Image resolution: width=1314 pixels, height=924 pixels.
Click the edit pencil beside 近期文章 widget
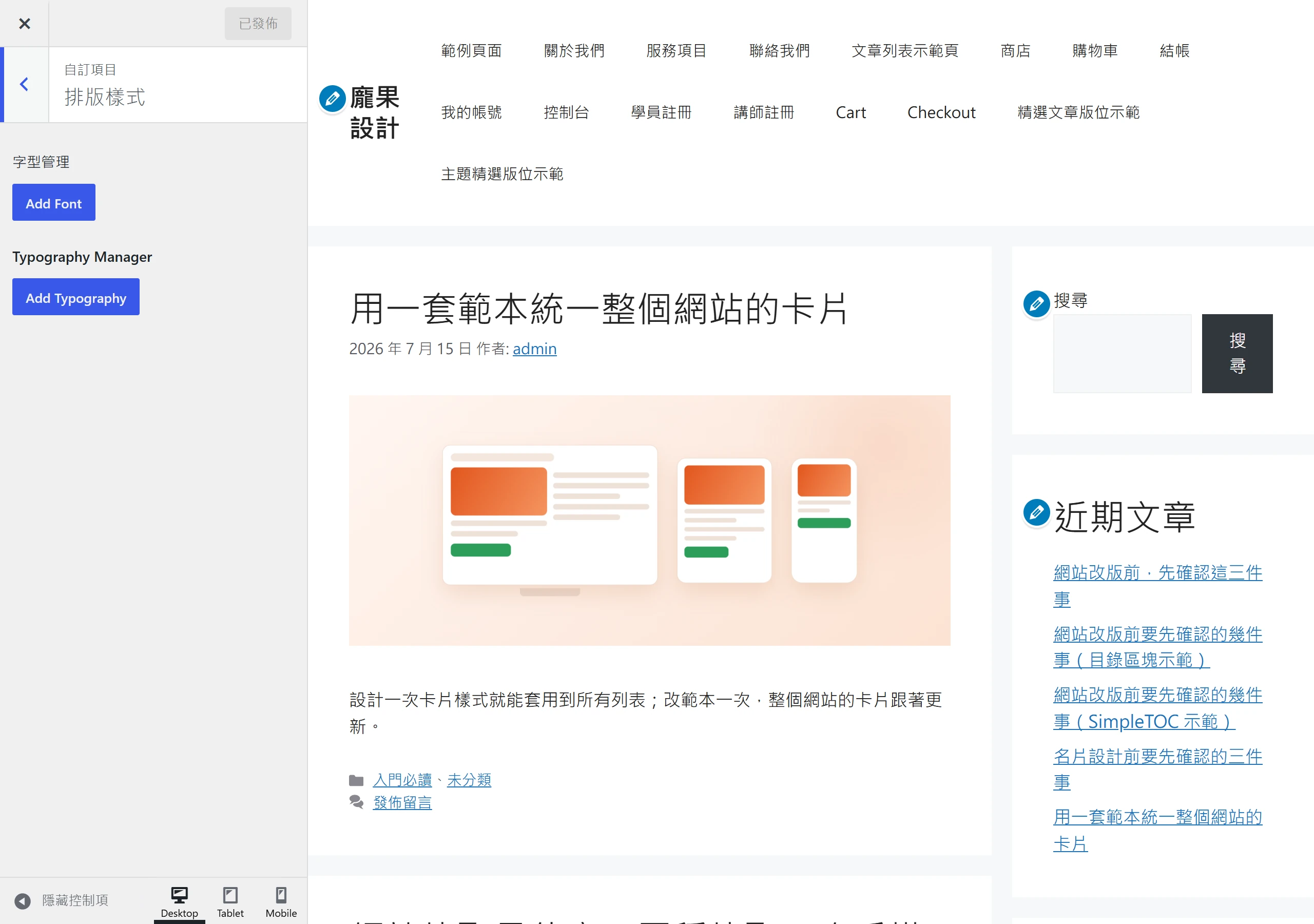(x=1036, y=513)
